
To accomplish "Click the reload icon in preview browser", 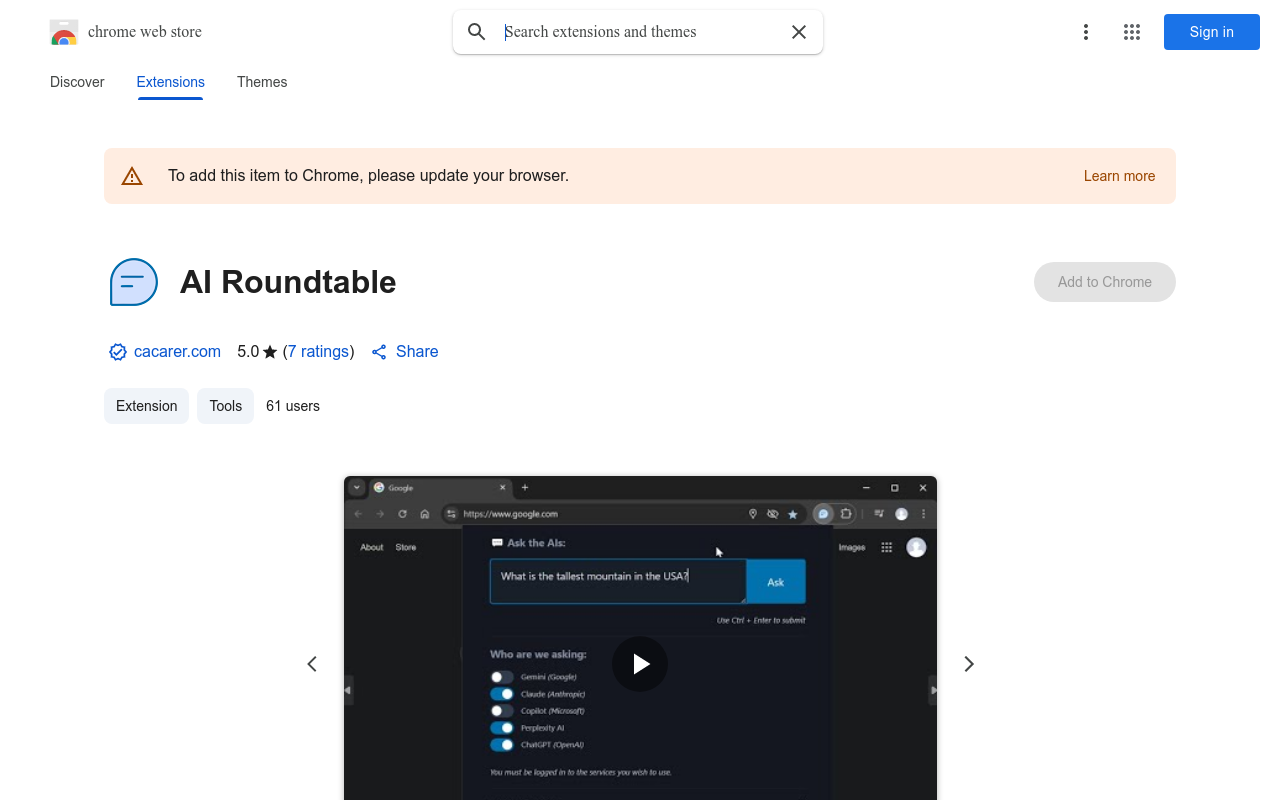I will 402,514.
